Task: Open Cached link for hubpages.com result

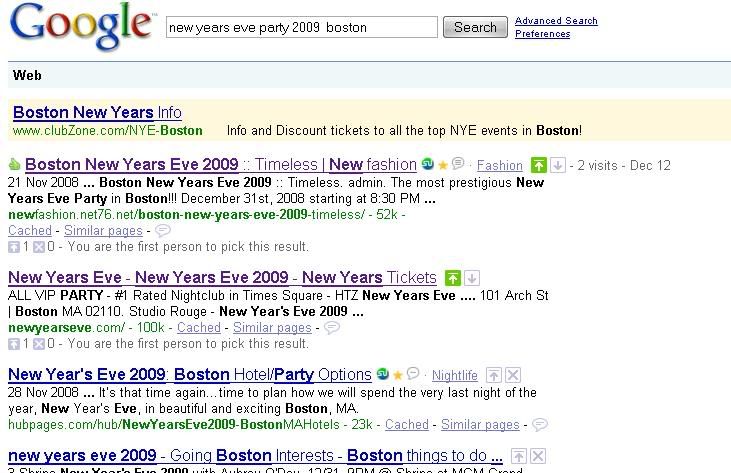Action: coord(407,425)
